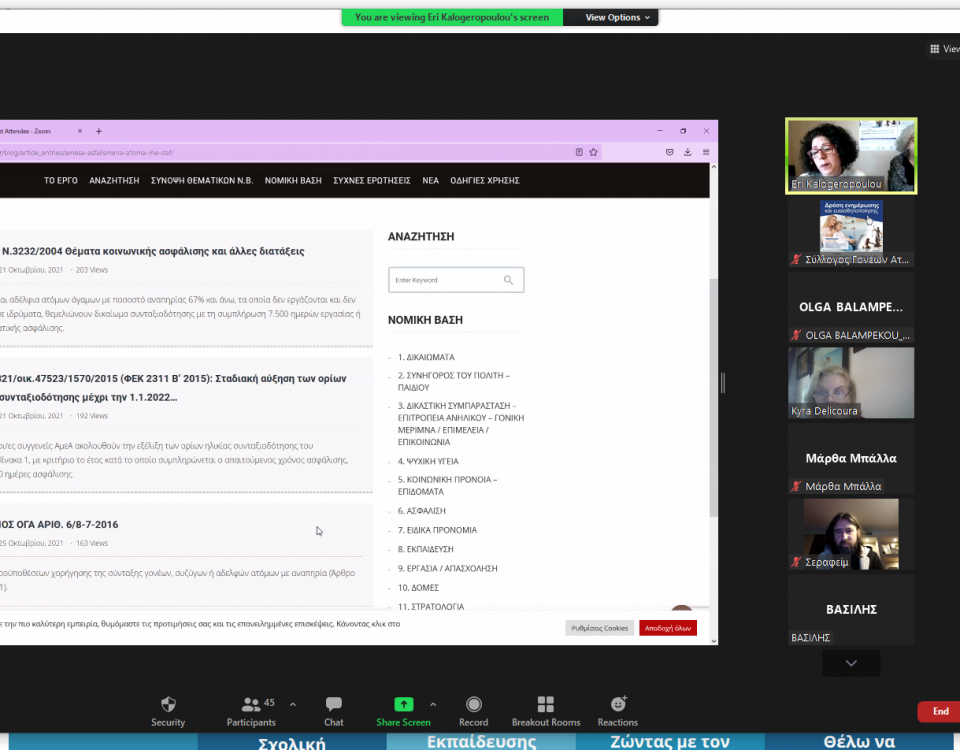Click the panel divider handle beside shared screen

[x=723, y=383]
